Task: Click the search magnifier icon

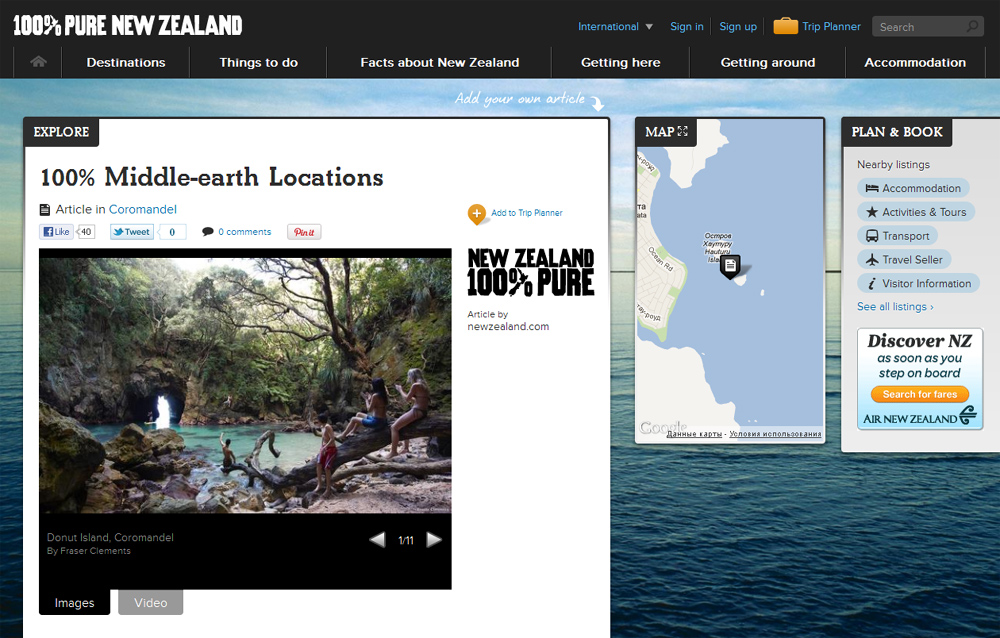Action: 972,26
